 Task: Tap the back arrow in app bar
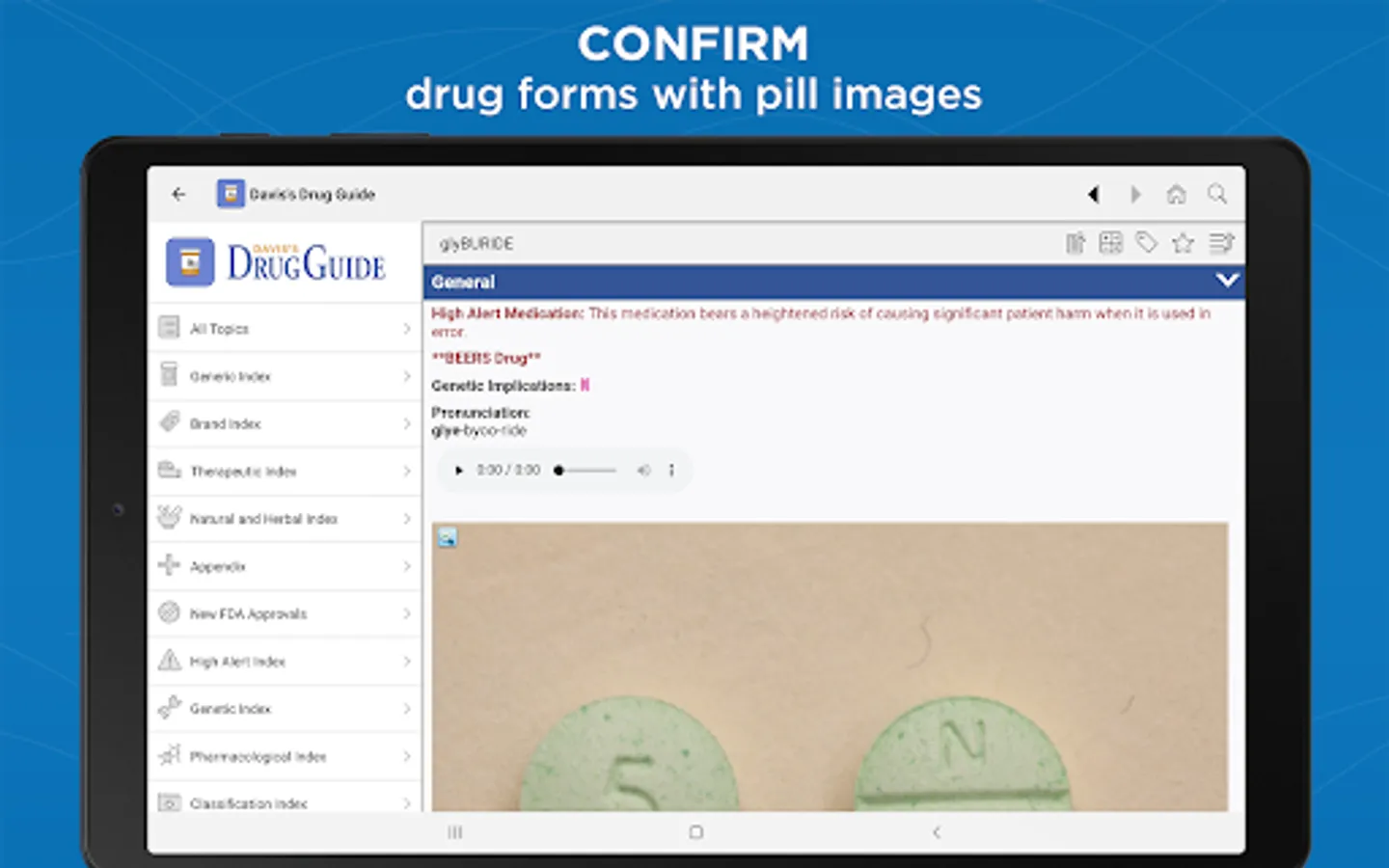(178, 194)
